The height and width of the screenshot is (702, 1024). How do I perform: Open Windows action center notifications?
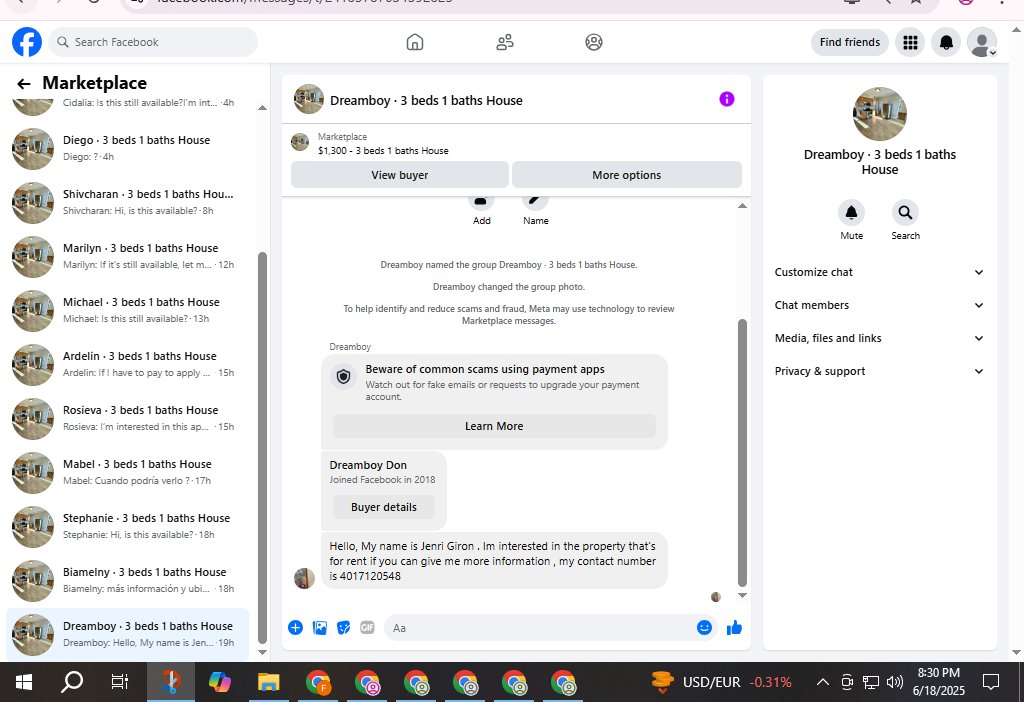(991, 682)
